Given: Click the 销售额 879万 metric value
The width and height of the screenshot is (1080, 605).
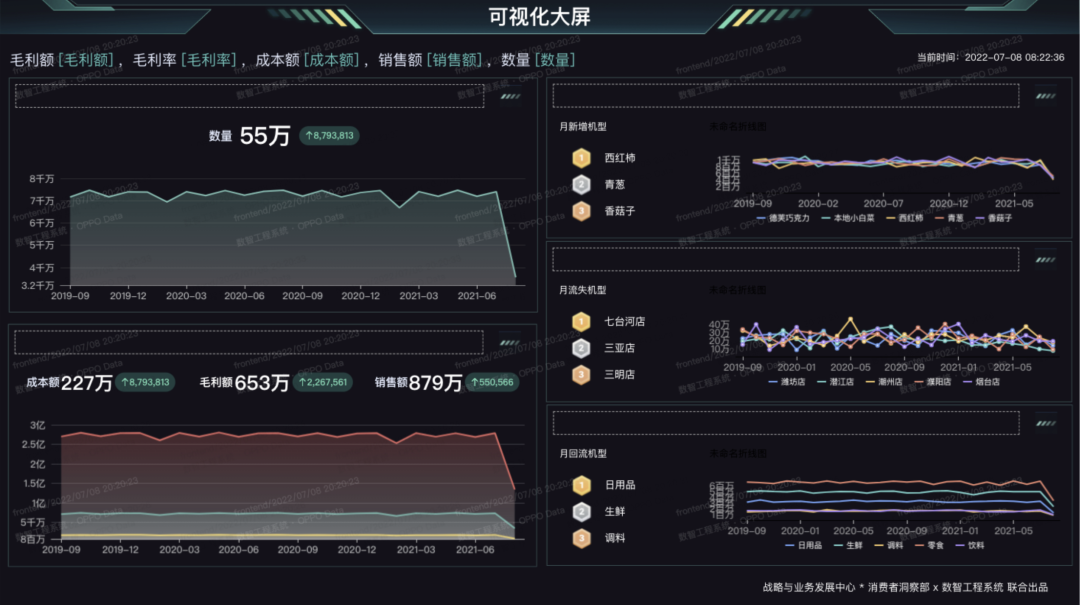Looking at the screenshot, I should (435, 382).
